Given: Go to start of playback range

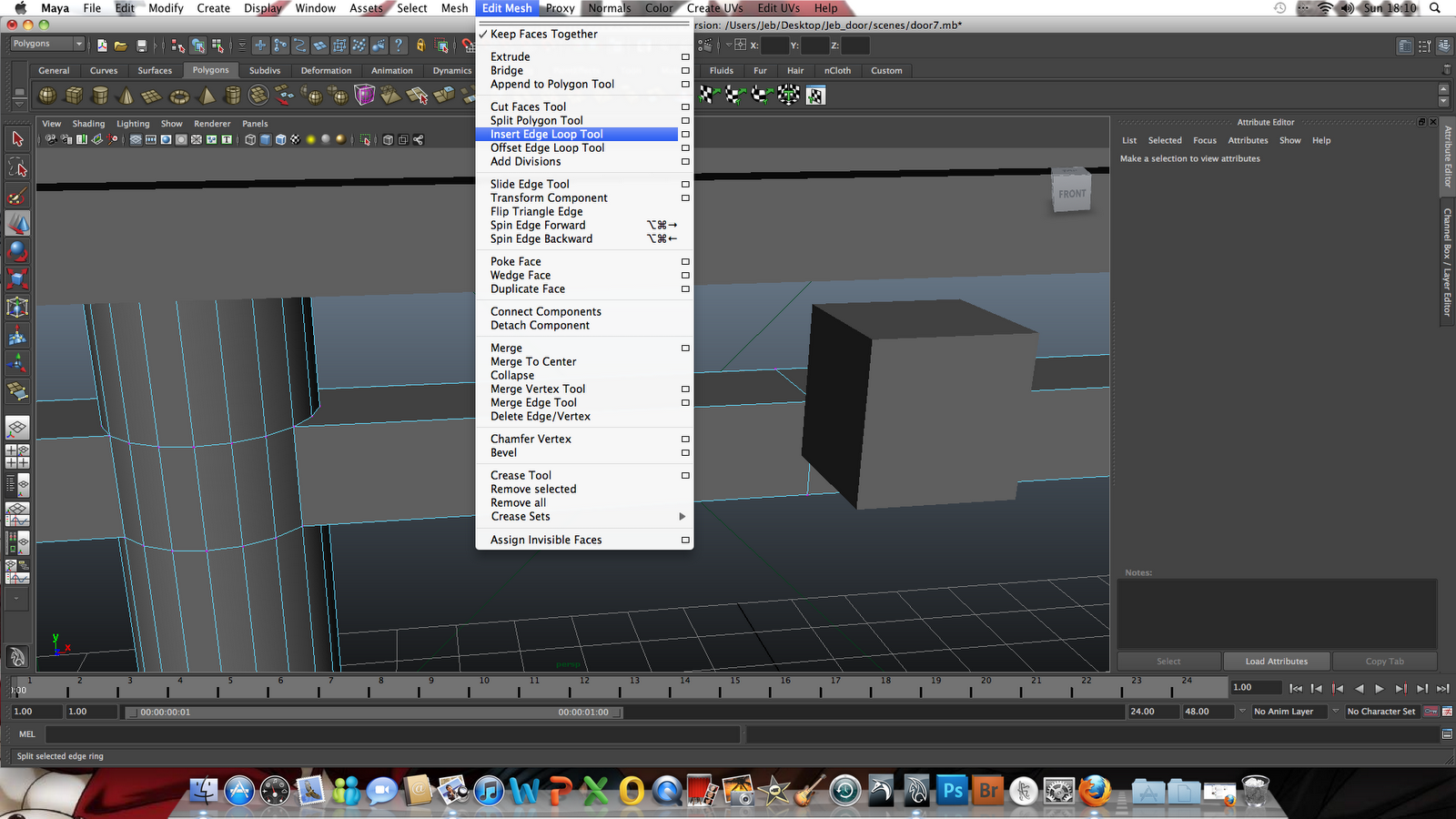Looking at the screenshot, I should click(1296, 689).
